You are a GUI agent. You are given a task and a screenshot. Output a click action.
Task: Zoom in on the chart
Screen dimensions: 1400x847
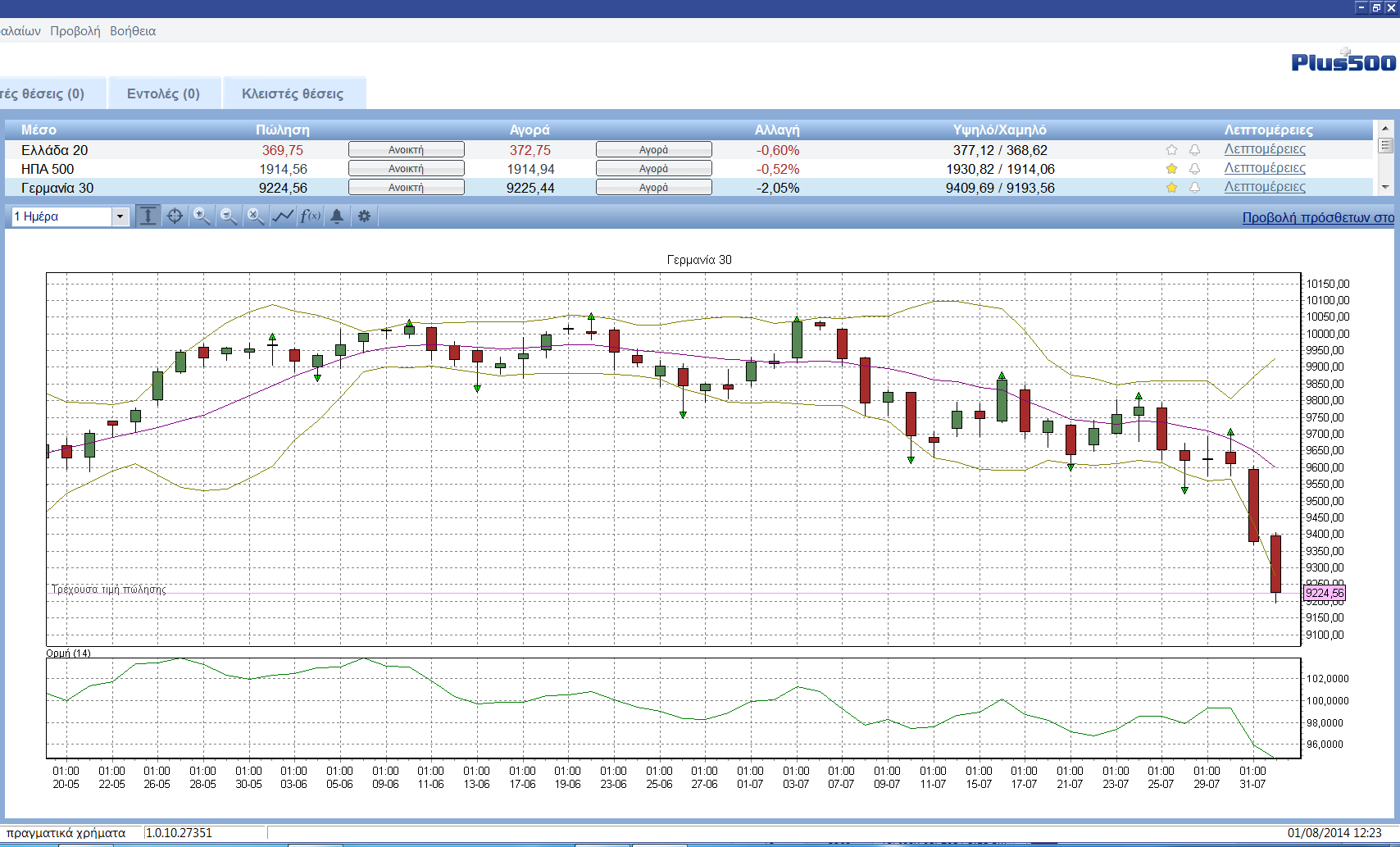(x=202, y=216)
